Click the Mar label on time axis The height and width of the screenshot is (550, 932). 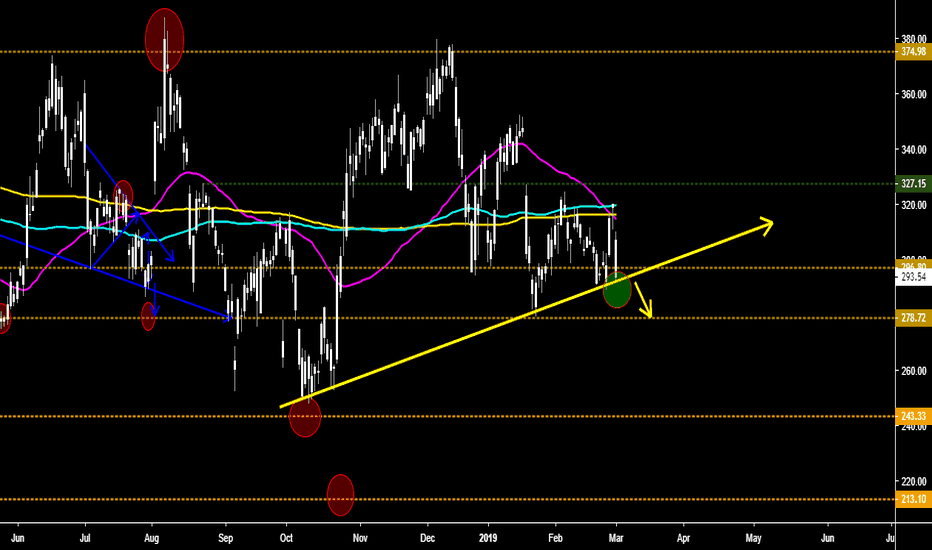pyautogui.click(x=616, y=538)
